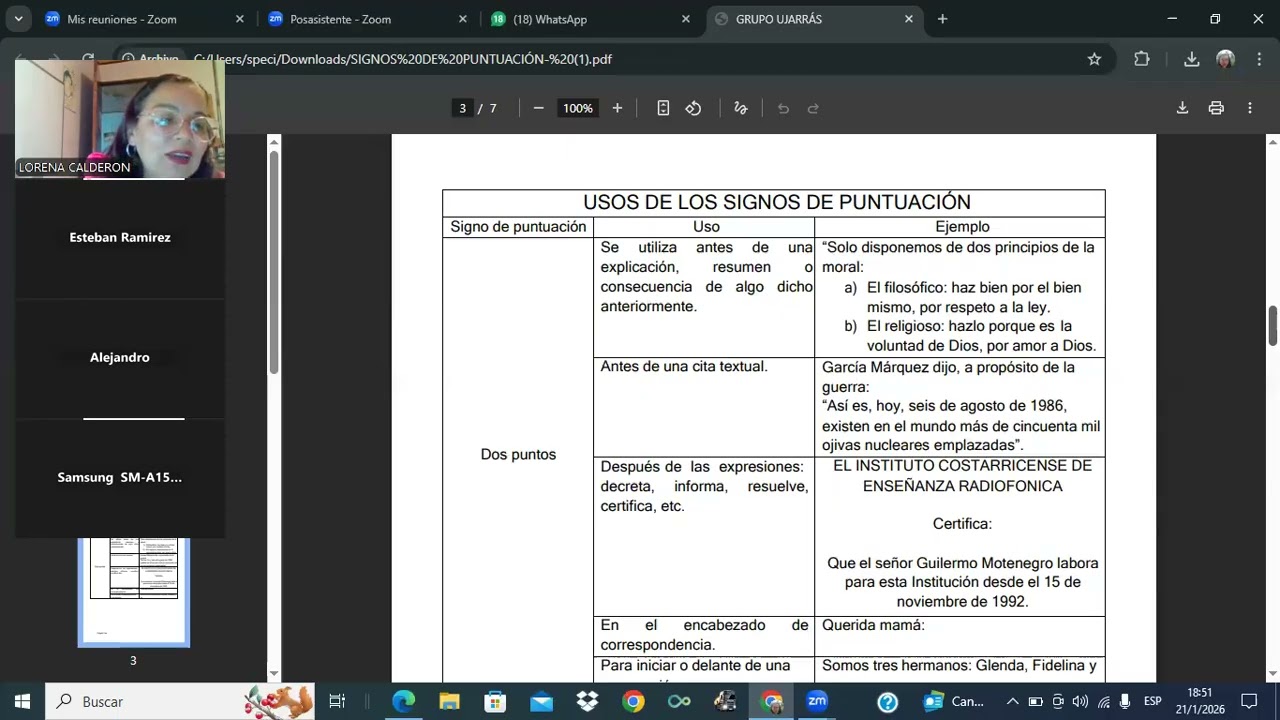Click the zoom out minus button
The height and width of the screenshot is (720, 1280).
538,108
